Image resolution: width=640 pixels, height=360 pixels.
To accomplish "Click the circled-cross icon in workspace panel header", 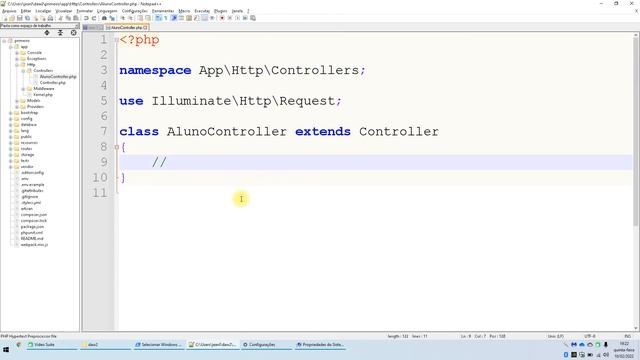I will tap(73, 33).
